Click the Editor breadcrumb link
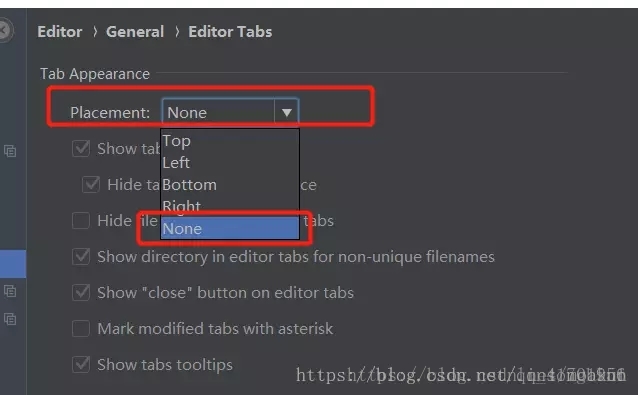This screenshot has height=395, width=638. pyautogui.click(x=60, y=32)
